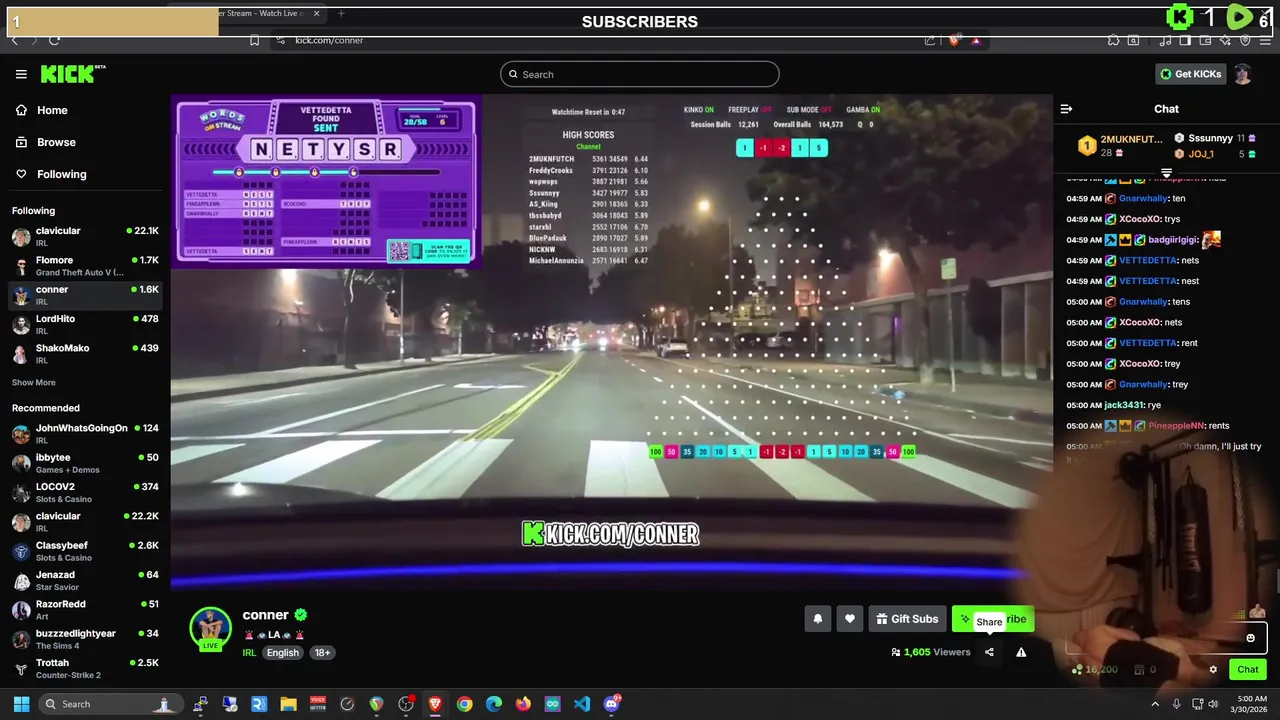Click jack3431 username in chat
Screen dimensions: 1280x720
tap(1124, 405)
